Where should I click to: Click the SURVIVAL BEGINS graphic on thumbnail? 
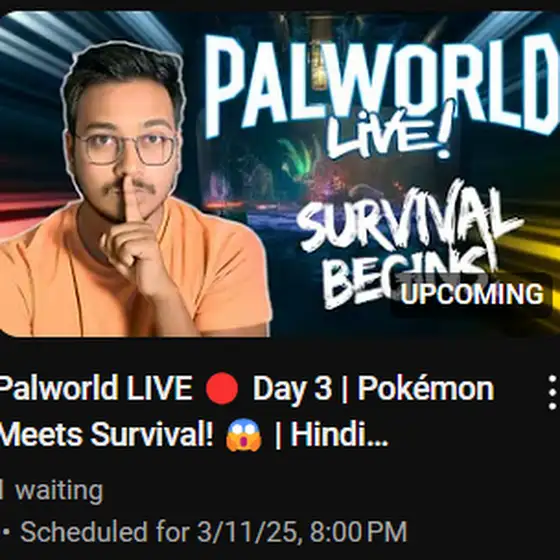(x=407, y=243)
